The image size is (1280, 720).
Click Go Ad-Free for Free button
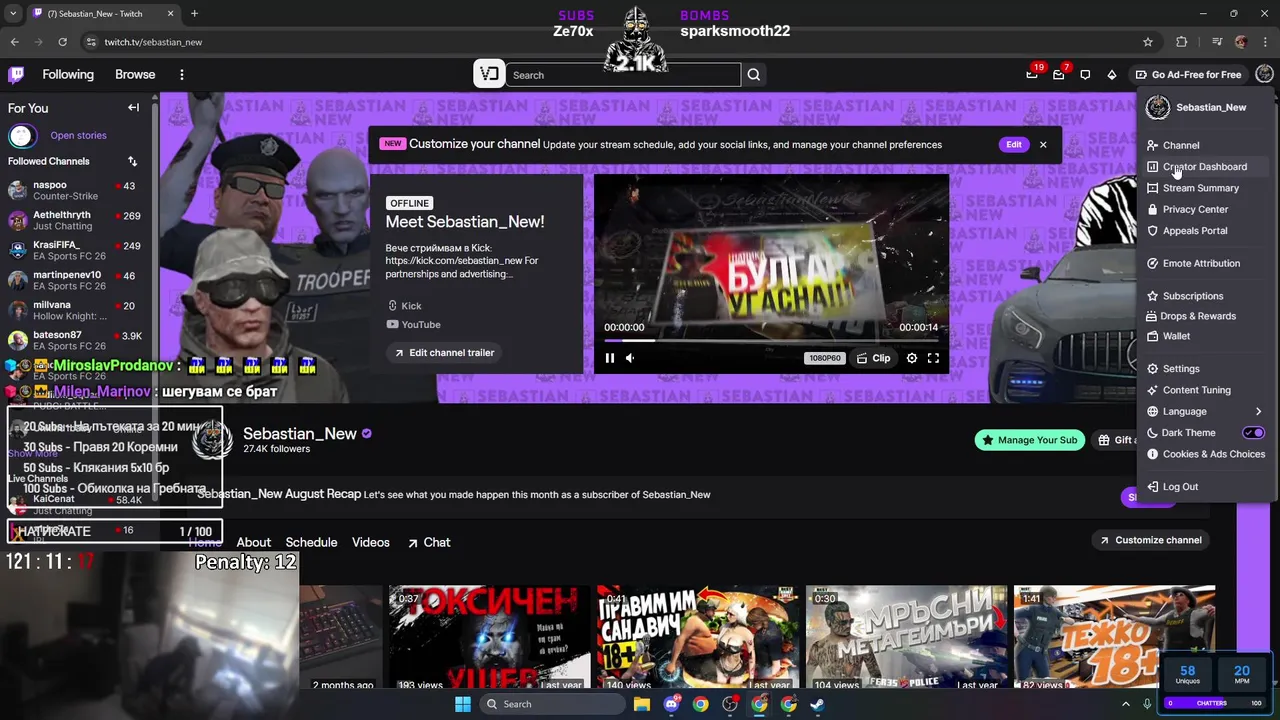(x=1188, y=75)
